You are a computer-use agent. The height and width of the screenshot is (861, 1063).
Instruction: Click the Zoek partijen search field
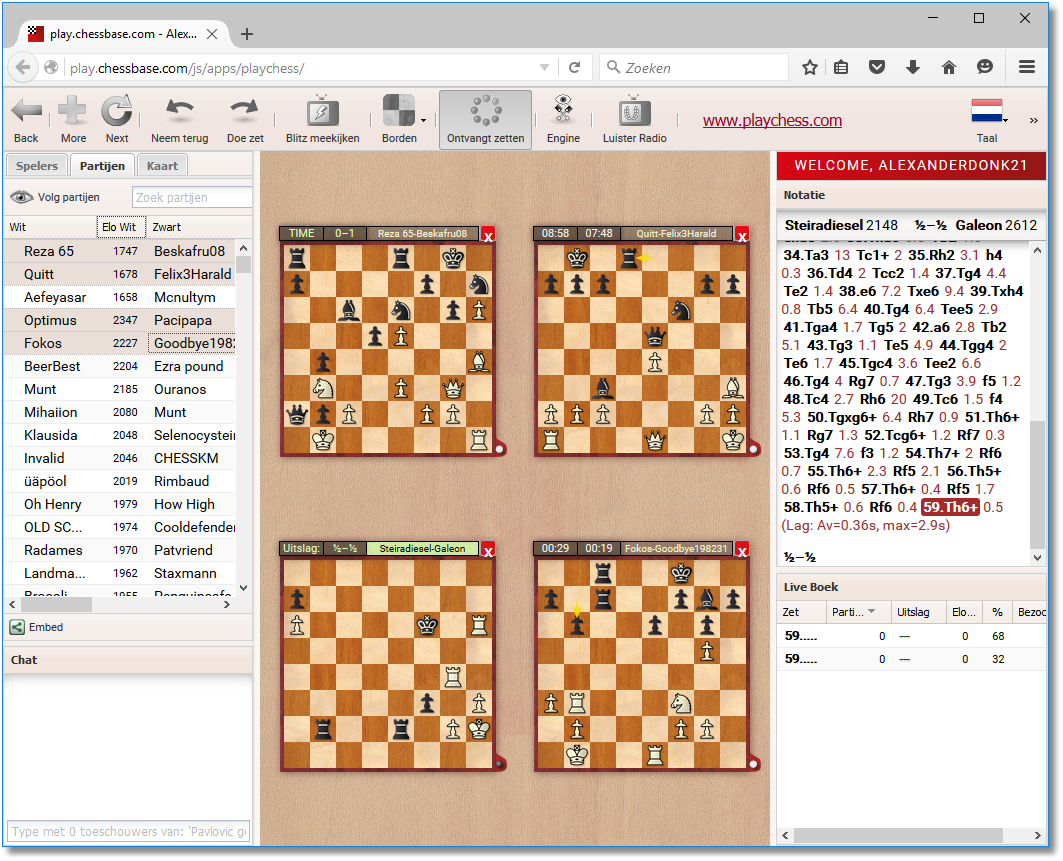(192, 197)
